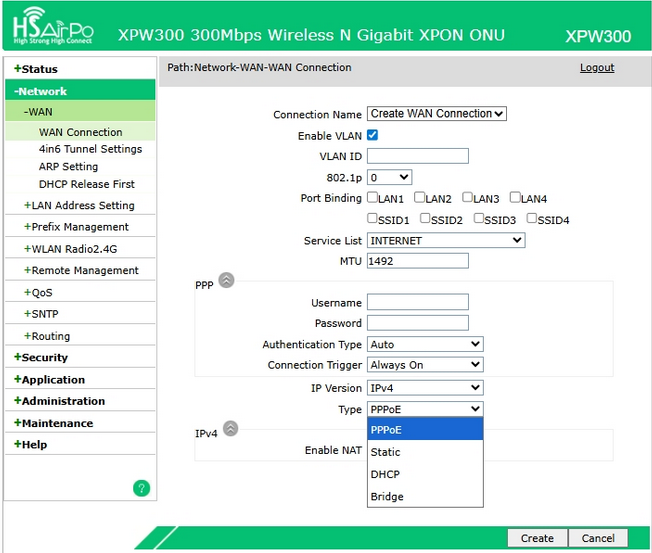This screenshot has height=553, width=652.
Task: Expand LAN Address Setting menu
Action: pyautogui.click(x=80, y=205)
